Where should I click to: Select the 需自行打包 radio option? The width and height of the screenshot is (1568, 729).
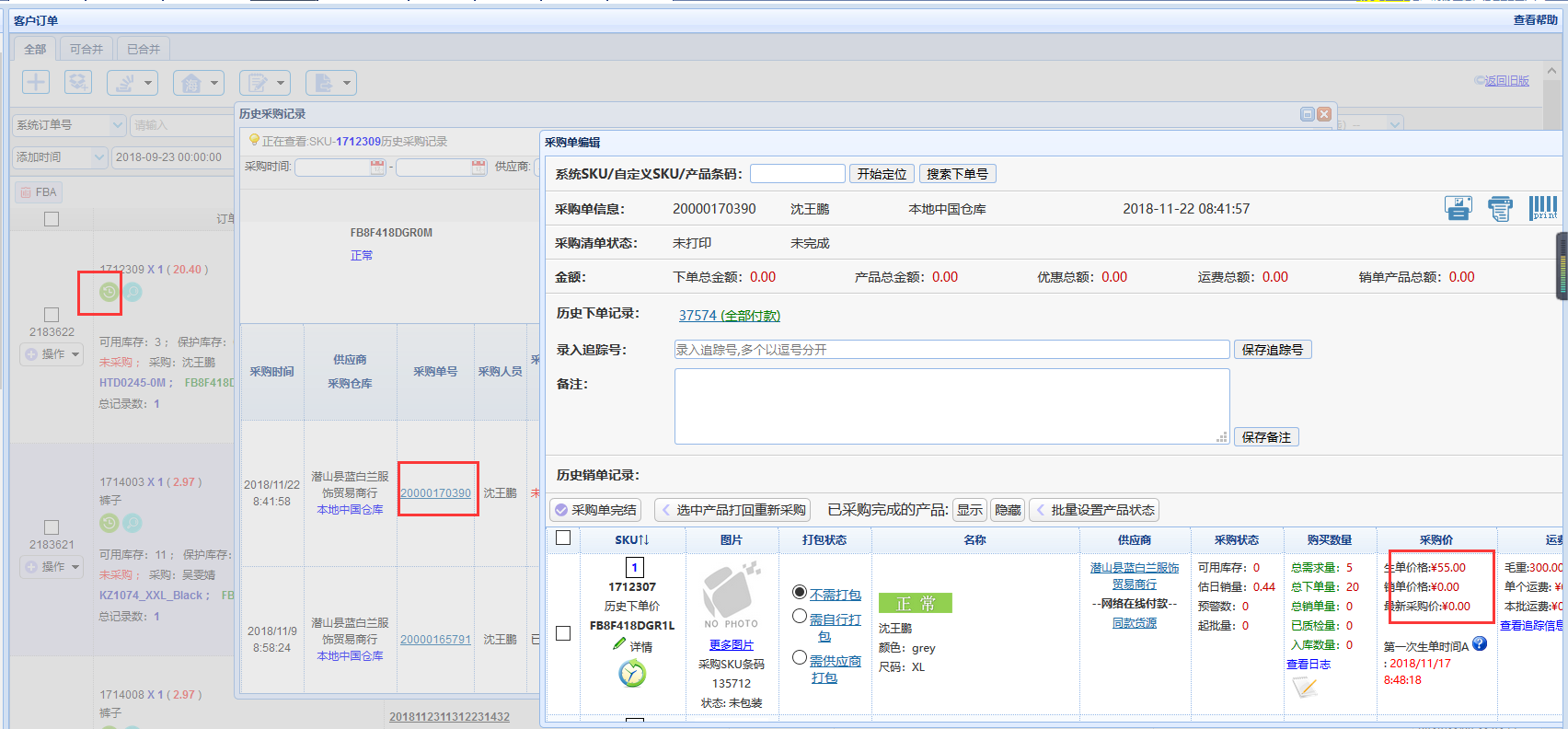[x=800, y=617]
